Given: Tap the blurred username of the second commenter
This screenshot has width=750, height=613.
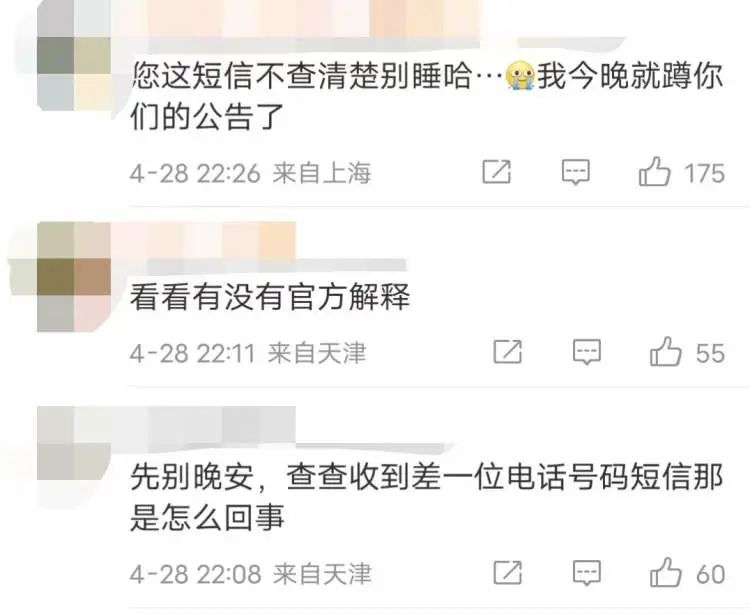Looking at the screenshot, I should (x=203, y=241).
